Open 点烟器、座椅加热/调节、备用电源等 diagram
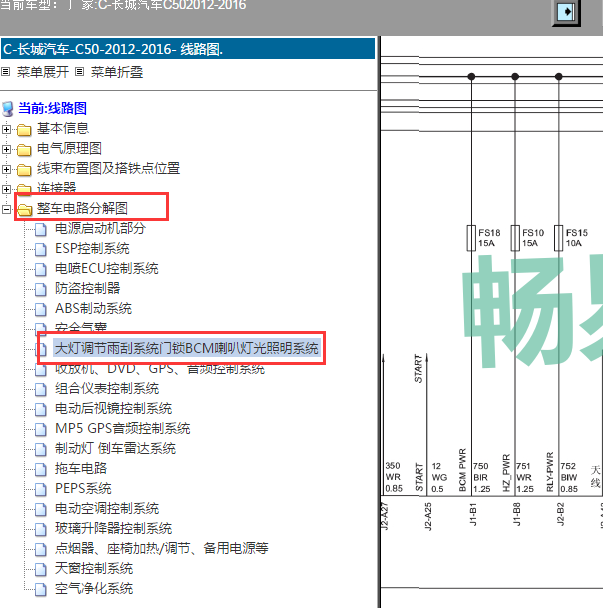The height and width of the screenshot is (608, 603). (x=162, y=548)
